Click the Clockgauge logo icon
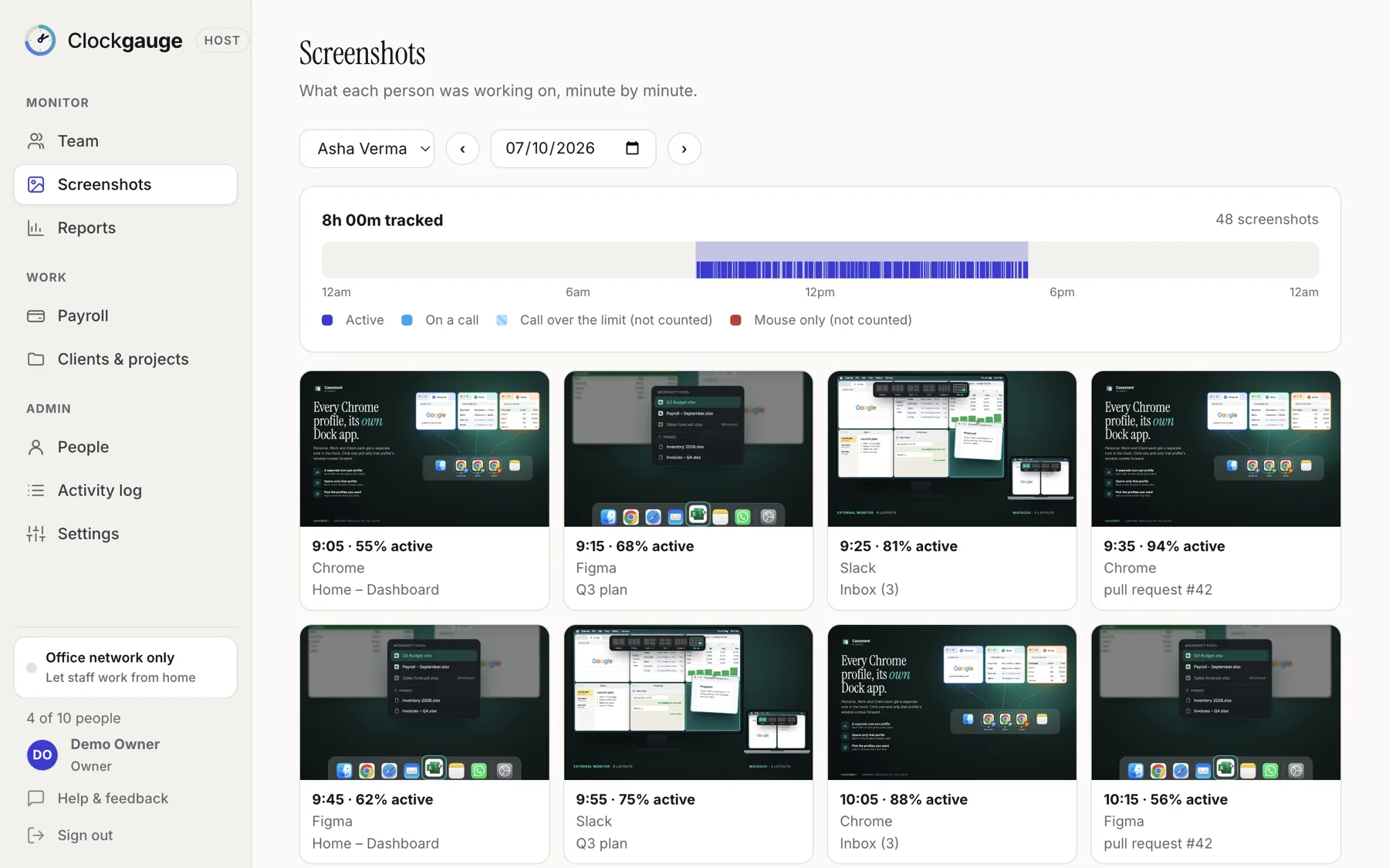The image size is (1389, 868). [40, 40]
